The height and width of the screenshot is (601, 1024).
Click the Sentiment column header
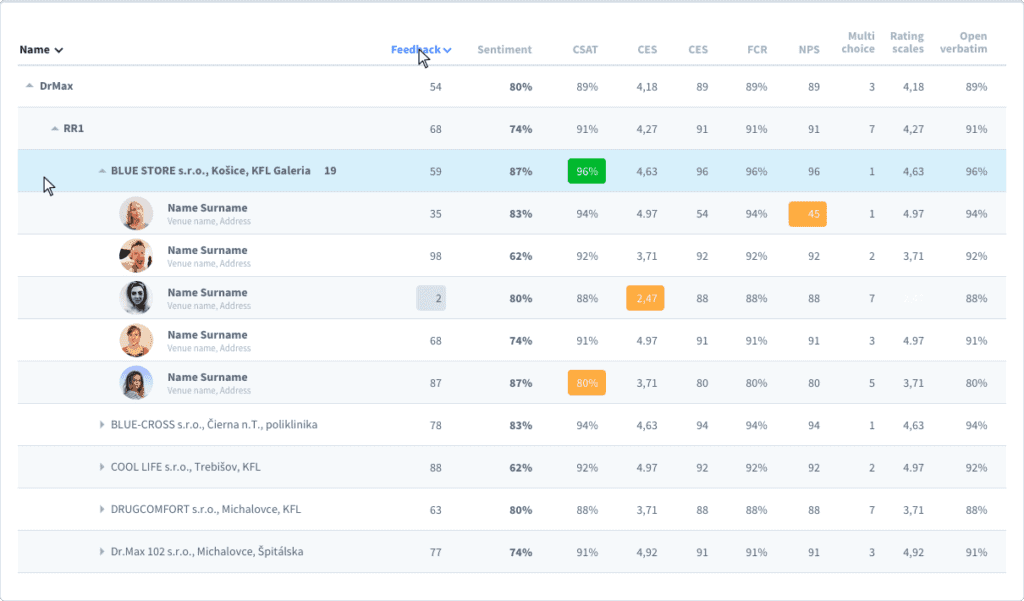(x=504, y=50)
